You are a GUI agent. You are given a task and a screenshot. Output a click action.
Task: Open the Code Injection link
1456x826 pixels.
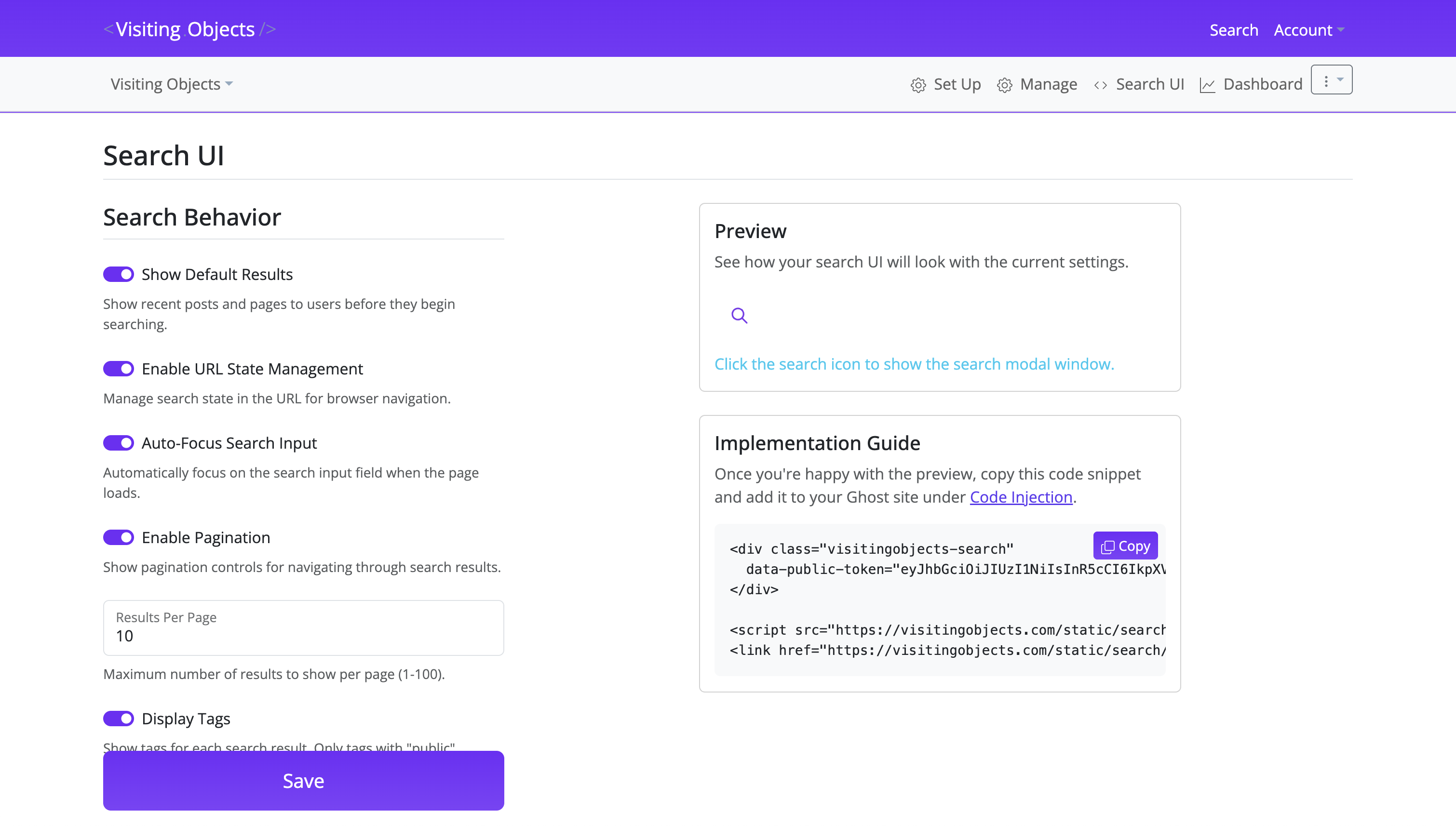1021,496
